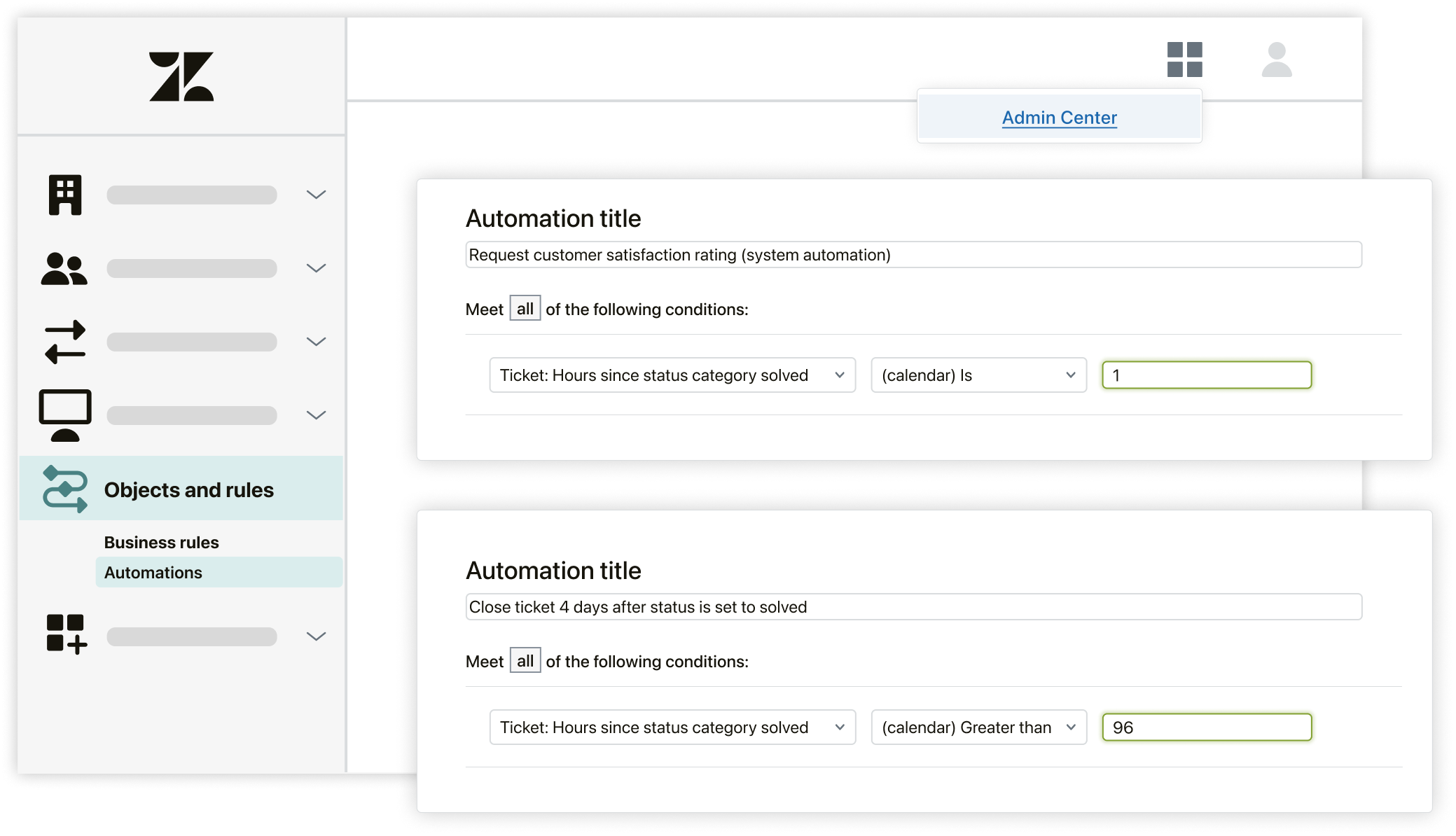
Task: Open the 'all' selector in first automation
Action: pos(525,309)
